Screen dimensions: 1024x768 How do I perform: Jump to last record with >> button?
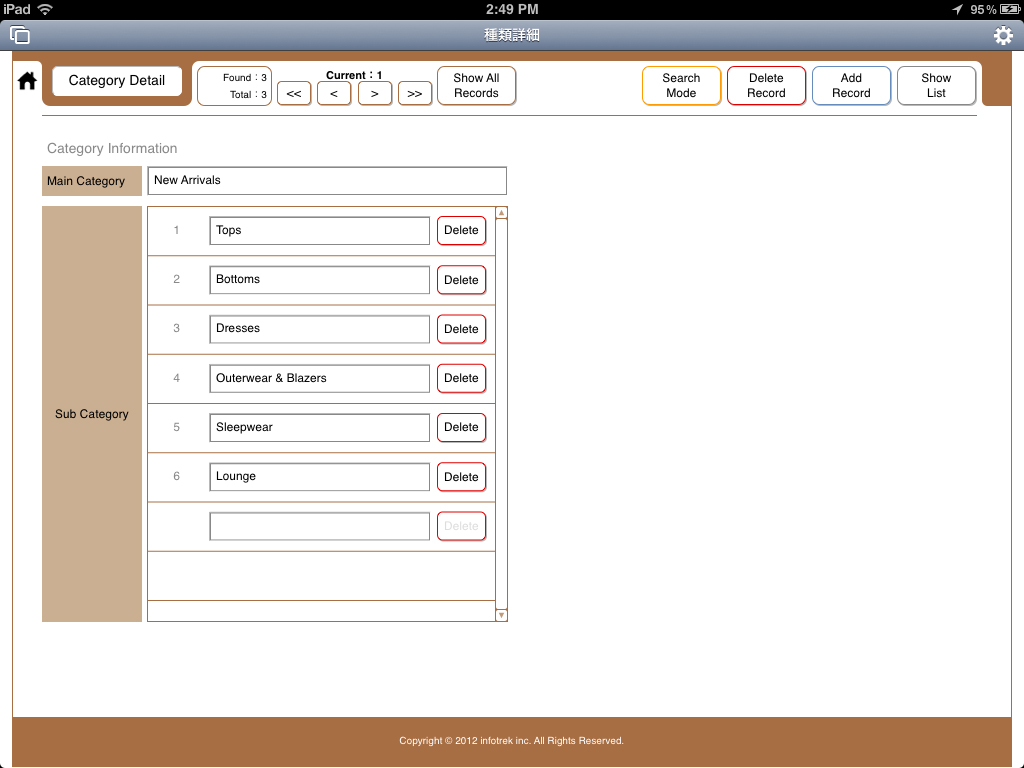[x=414, y=94]
